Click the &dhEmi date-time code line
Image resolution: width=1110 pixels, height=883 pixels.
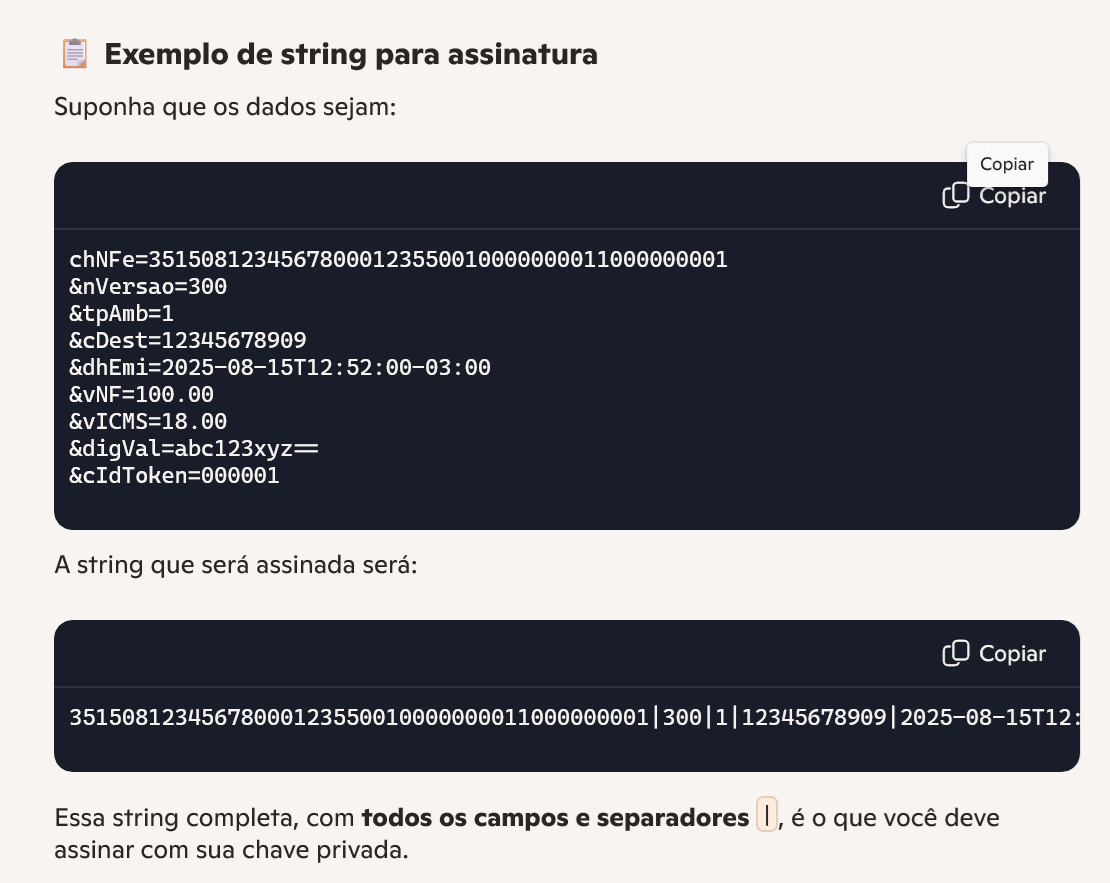tap(280, 368)
